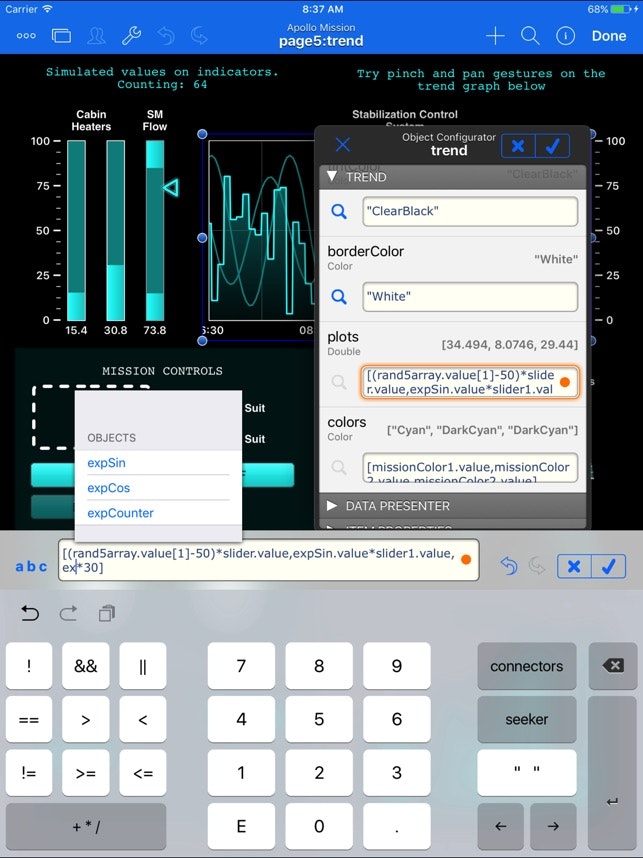Edit the "White" borderColor field
The height and width of the screenshot is (858, 643).
(x=470, y=297)
